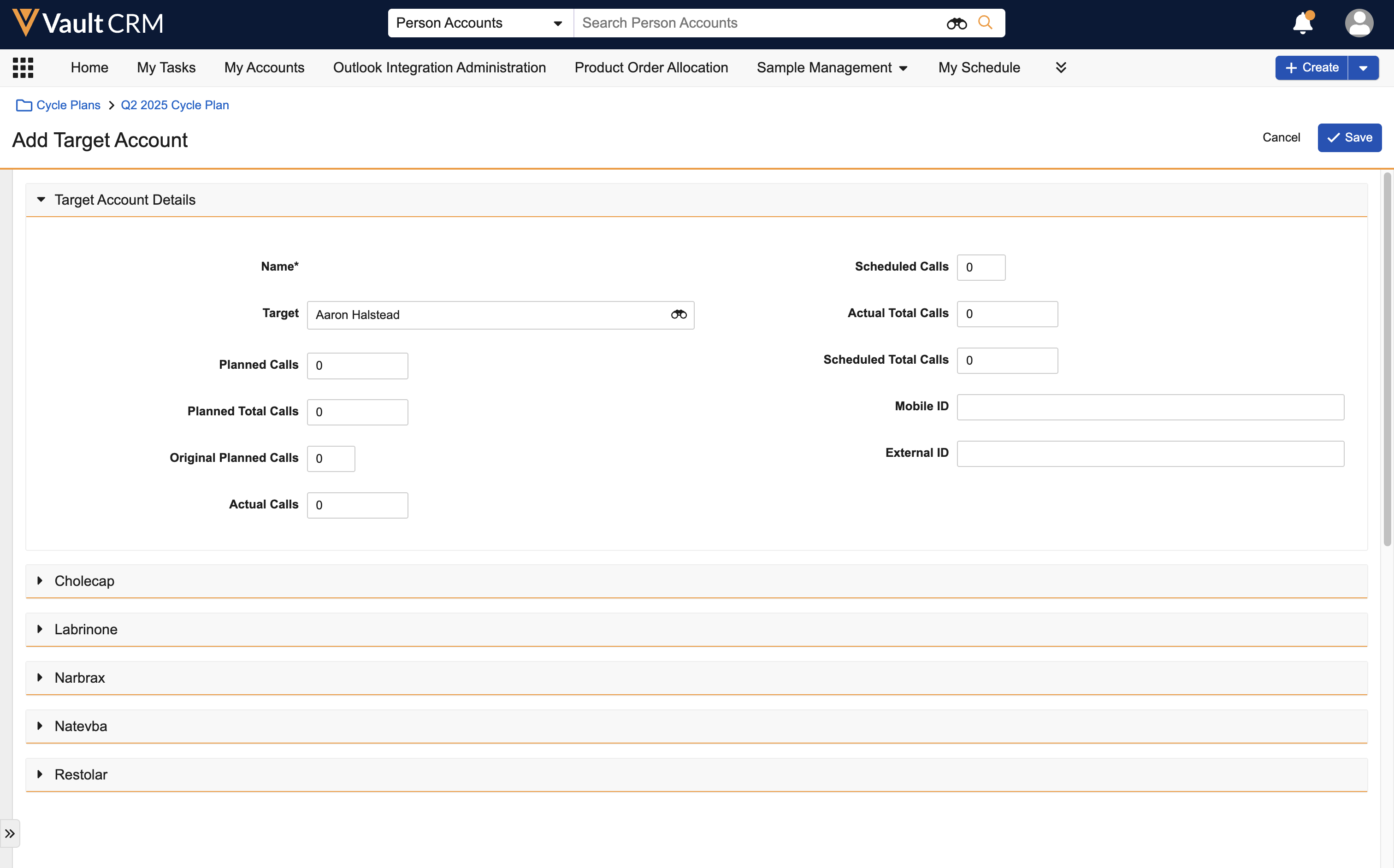
Task: Click the vertical page scrollbar
Action: pyautogui.click(x=1387, y=359)
